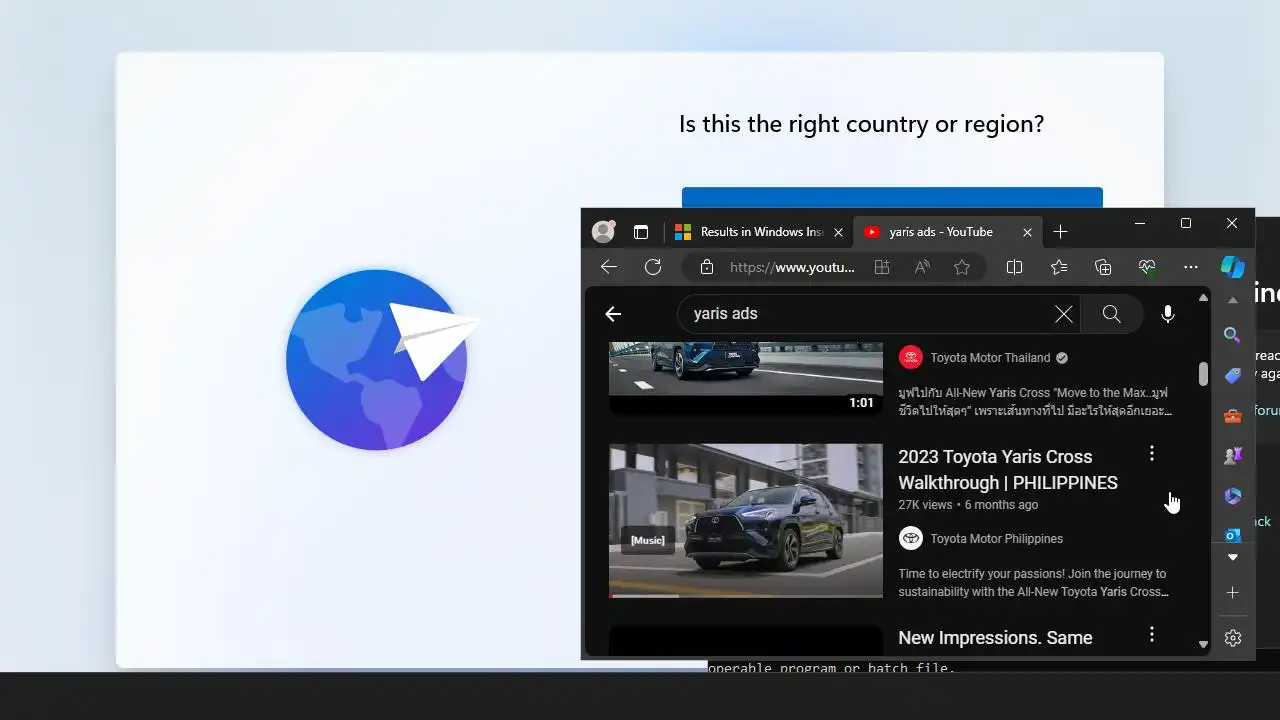The height and width of the screenshot is (720, 1280).
Task: Open New Impressions. Same video title
Action: pyautogui.click(x=995, y=638)
